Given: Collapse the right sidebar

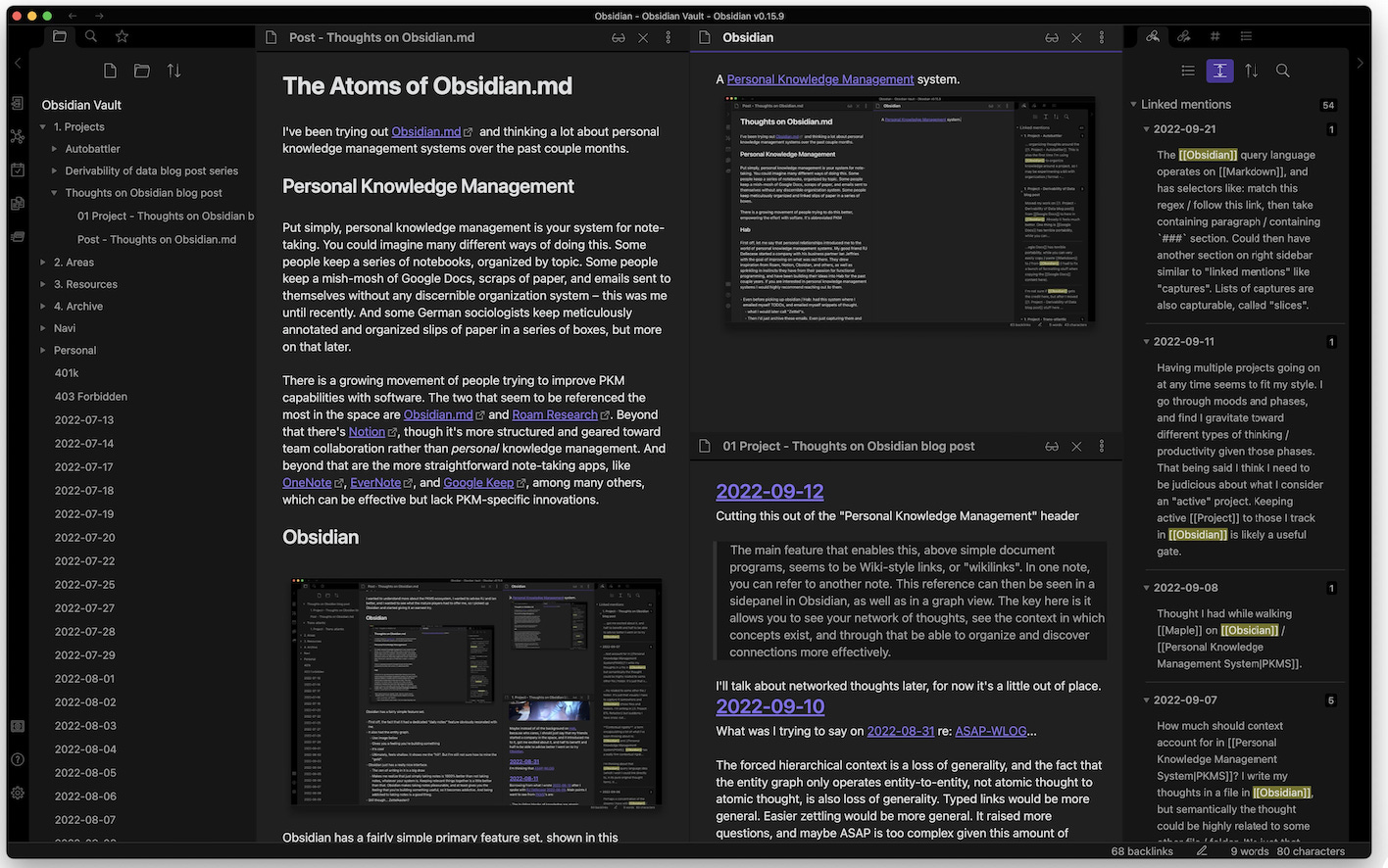Looking at the screenshot, I should click(x=1360, y=63).
